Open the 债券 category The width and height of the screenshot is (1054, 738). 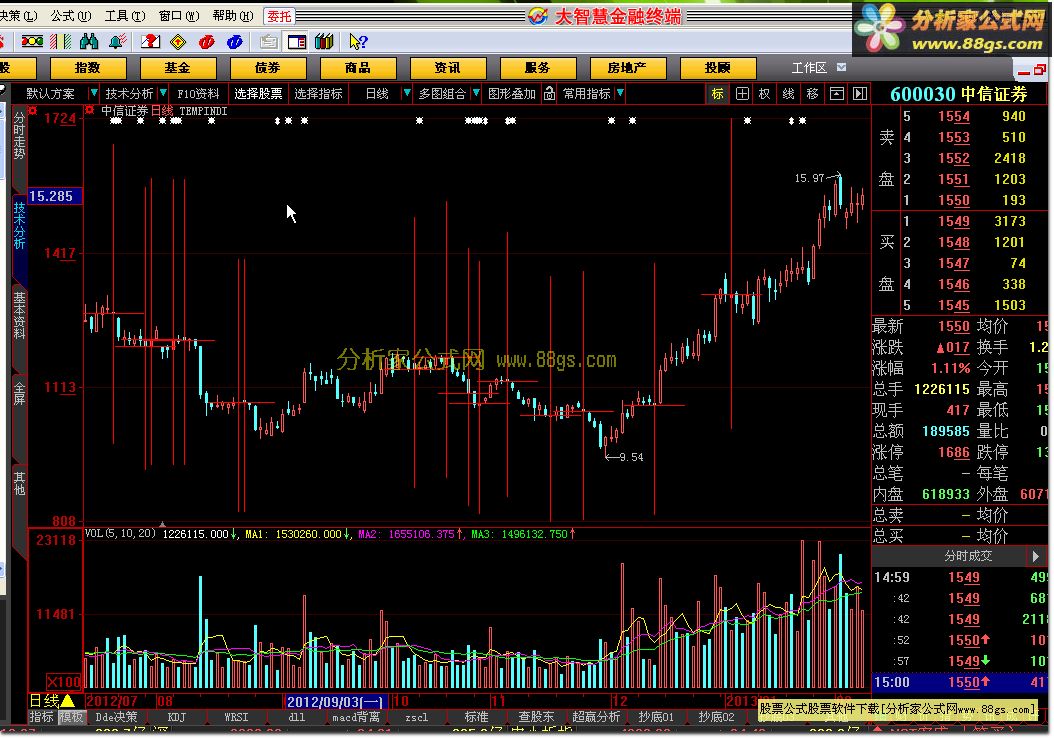pos(268,68)
